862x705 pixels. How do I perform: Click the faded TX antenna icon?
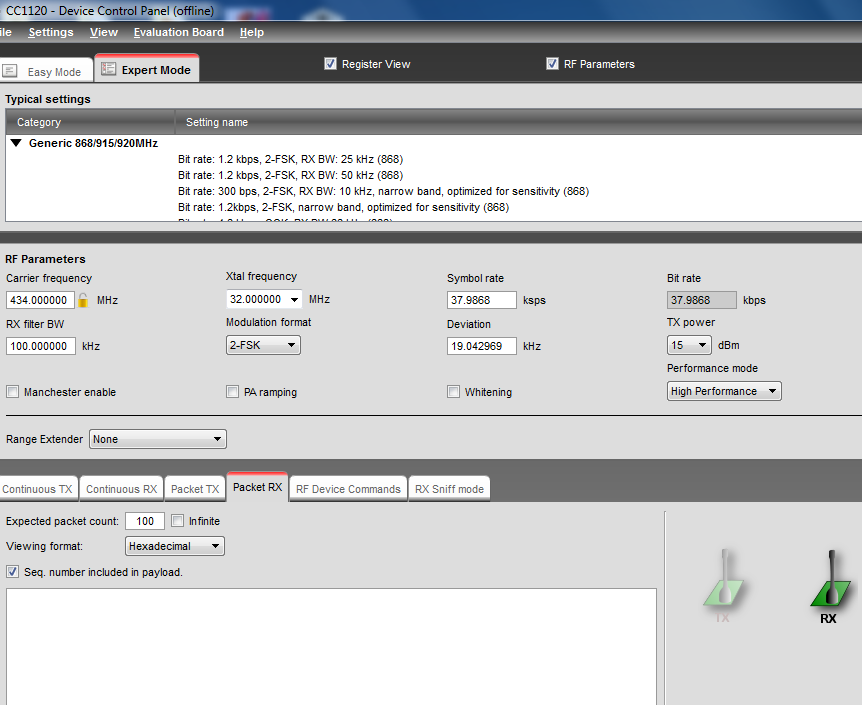723,578
